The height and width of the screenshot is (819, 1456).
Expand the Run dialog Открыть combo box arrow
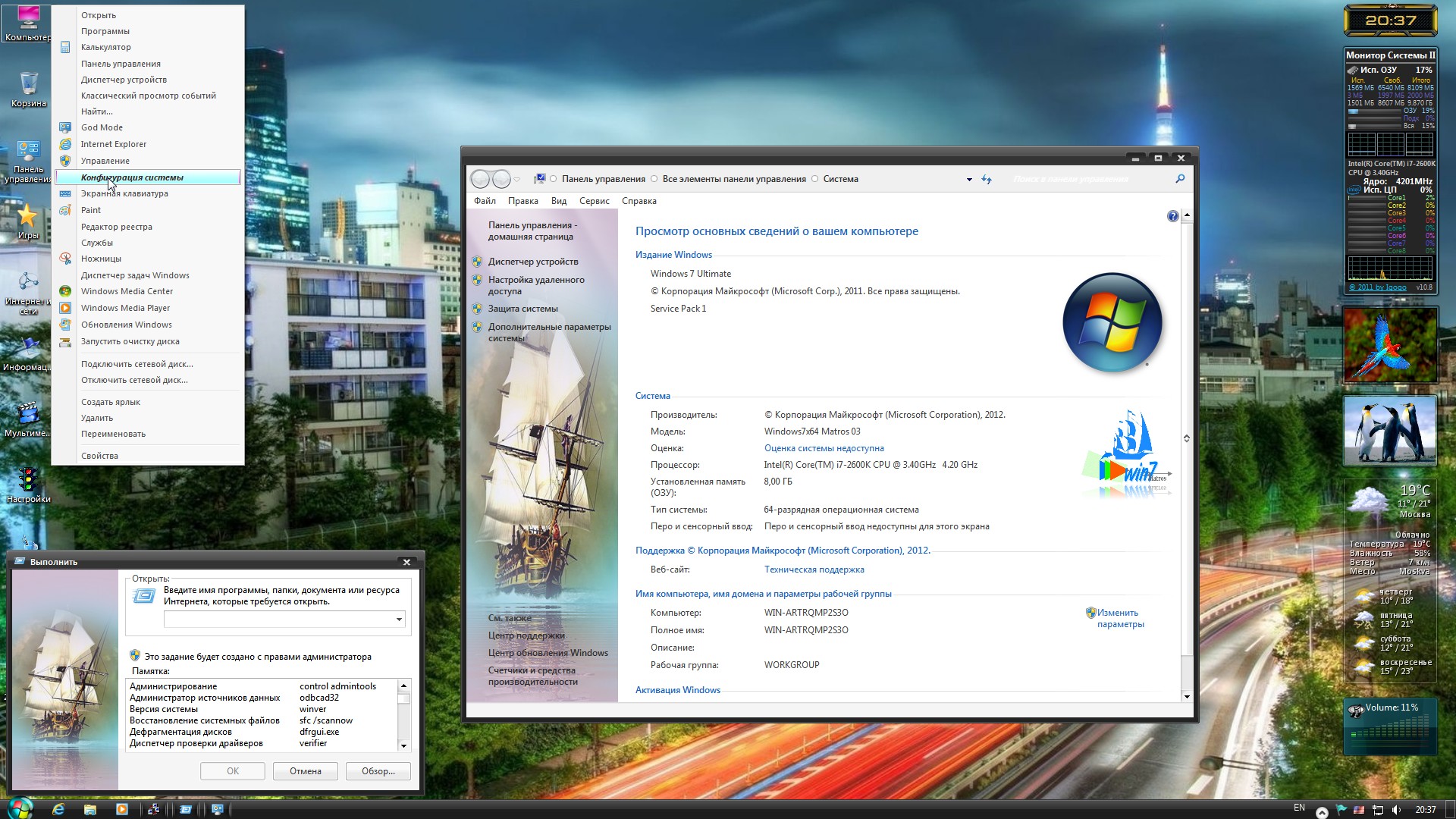tap(399, 620)
